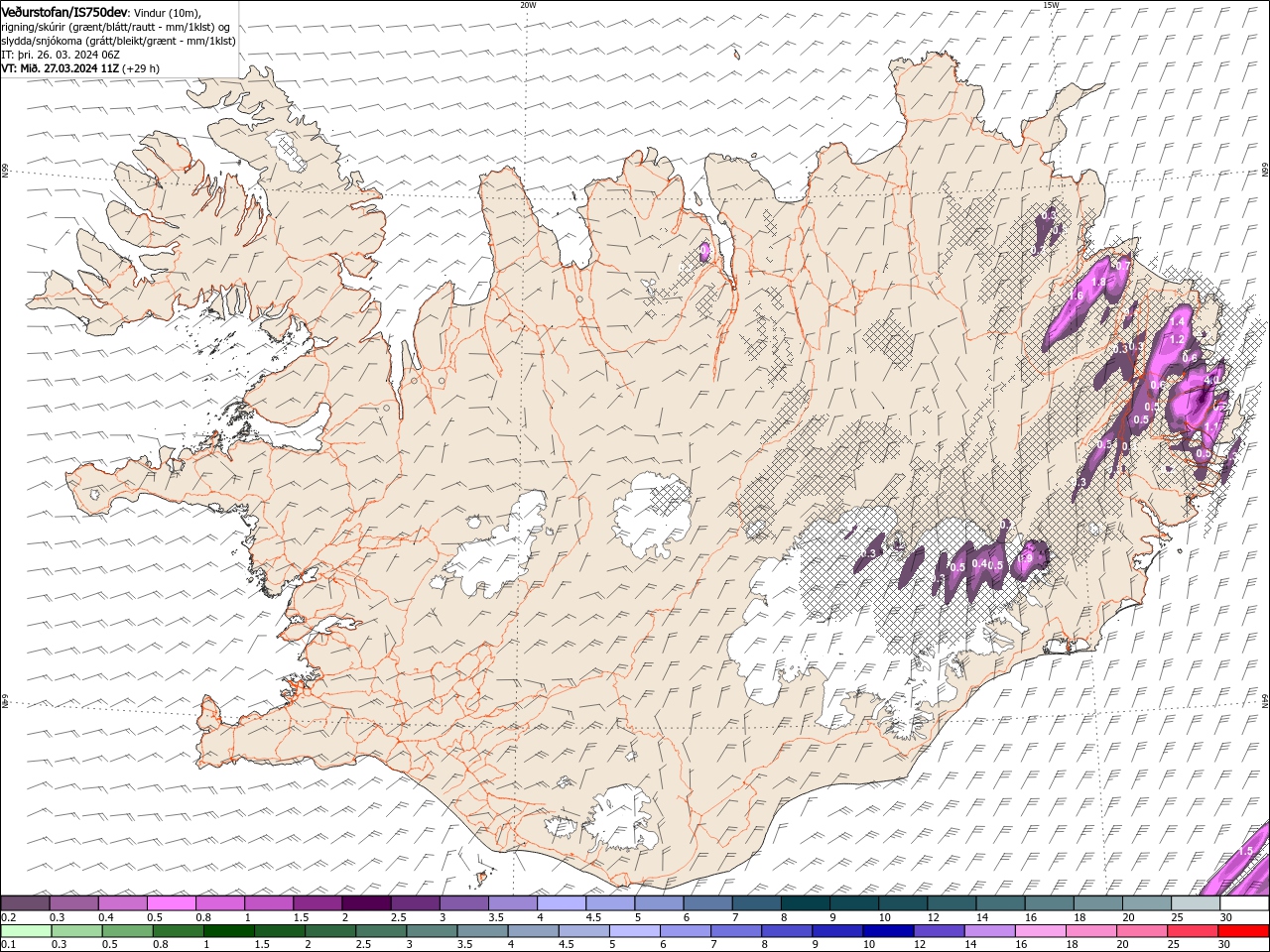Click the 15W longitude label

[x=1051, y=5]
